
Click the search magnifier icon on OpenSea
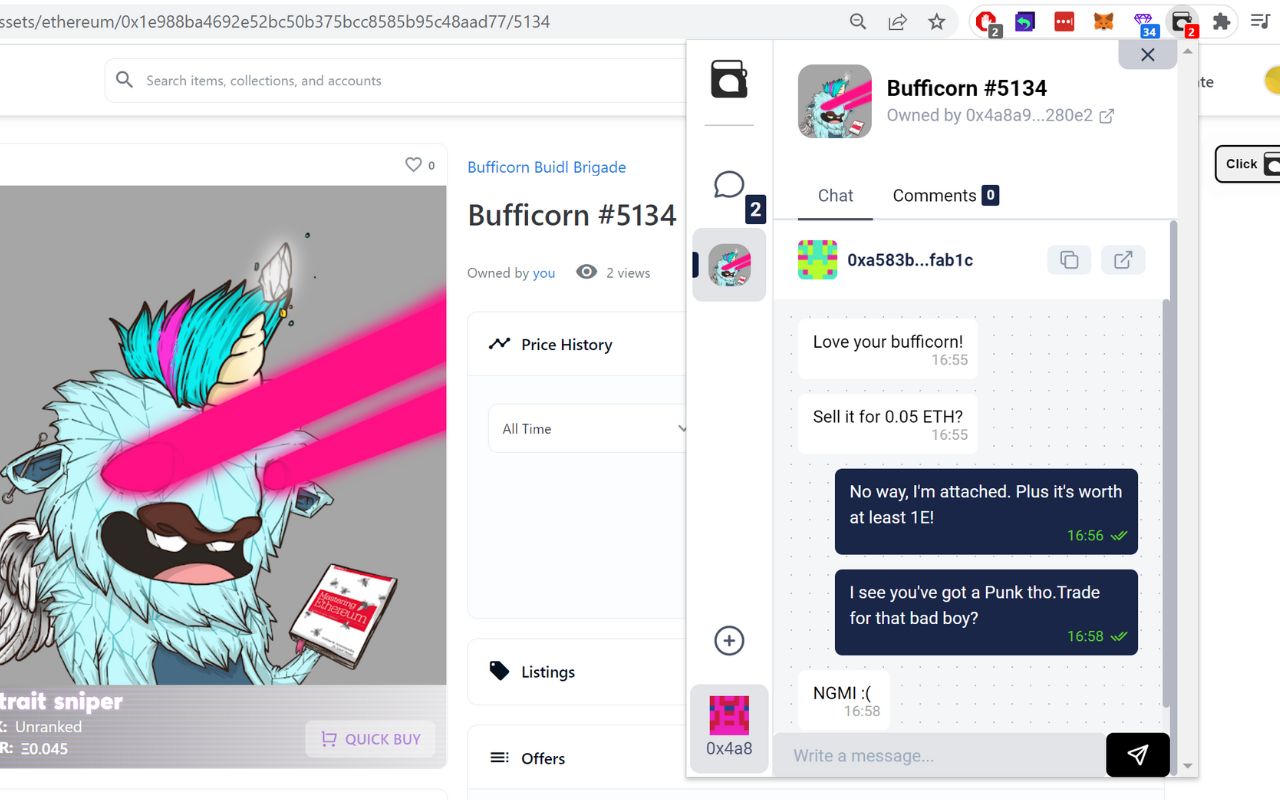(124, 80)
